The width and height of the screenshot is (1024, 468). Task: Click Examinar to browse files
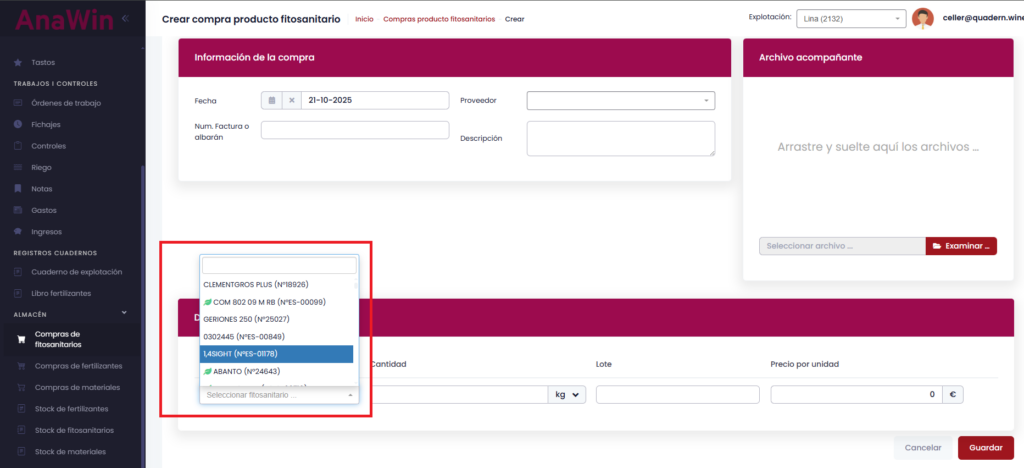pos(961,246)
